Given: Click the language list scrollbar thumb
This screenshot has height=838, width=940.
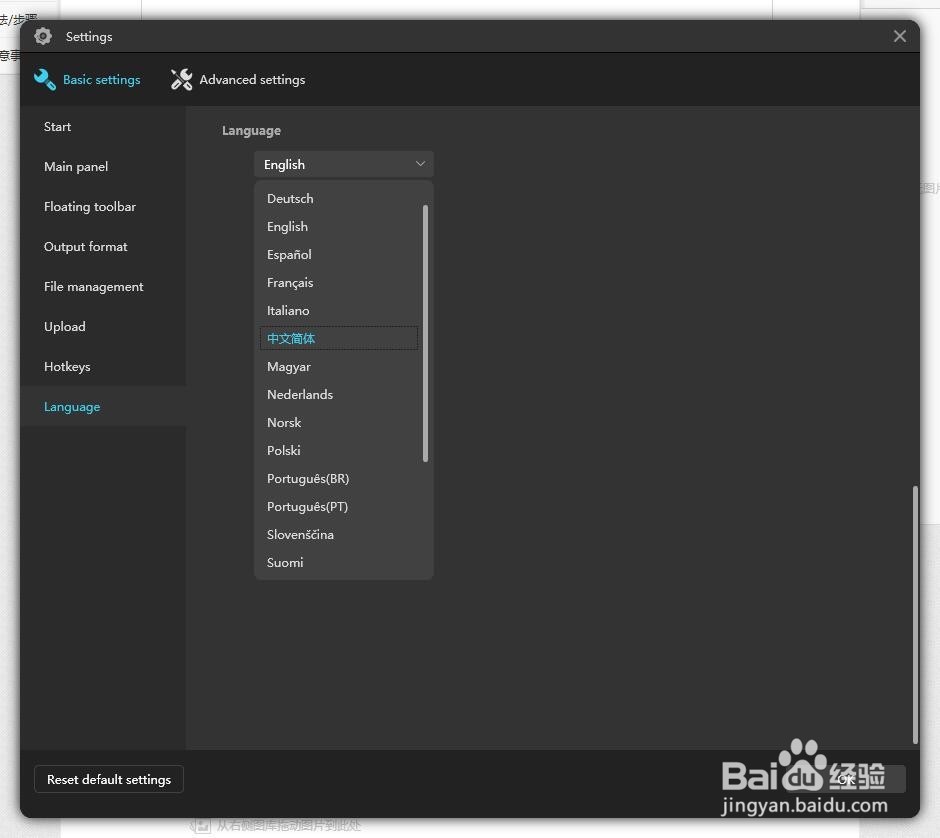Looking at the screenshot, I should (425, 333).
